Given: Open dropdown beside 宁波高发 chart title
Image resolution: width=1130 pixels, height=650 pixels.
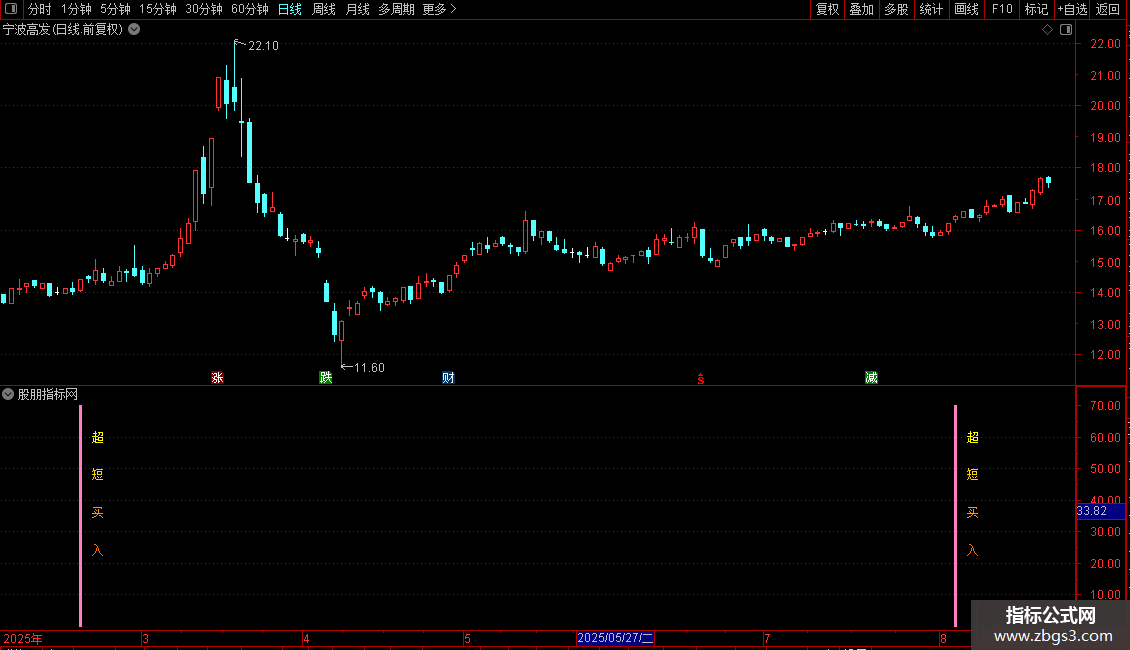Looking at the screenshot, I should [x=134, y=30].
